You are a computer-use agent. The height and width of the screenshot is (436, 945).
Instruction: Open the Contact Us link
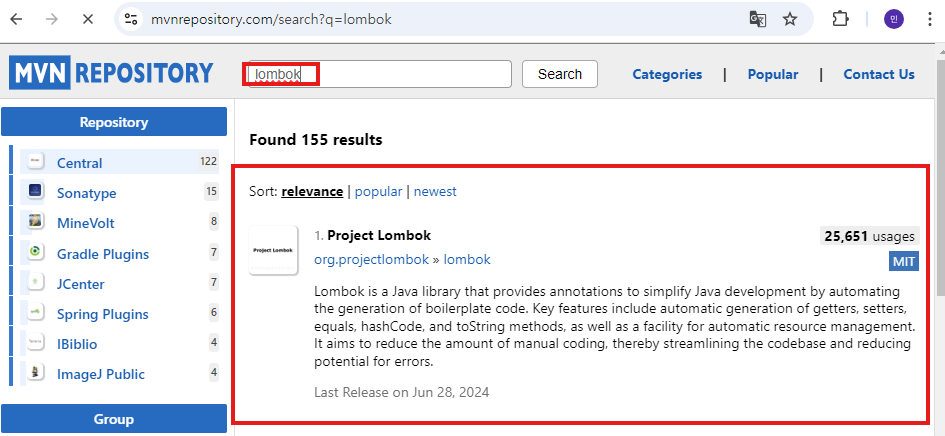tap(879, 74)
